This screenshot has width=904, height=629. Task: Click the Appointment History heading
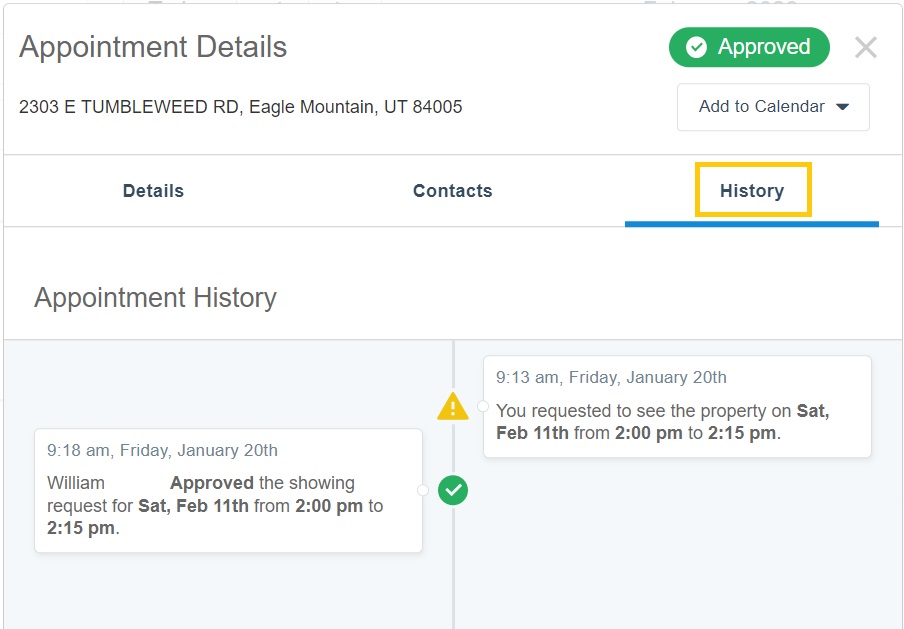[x=155, y=298]
